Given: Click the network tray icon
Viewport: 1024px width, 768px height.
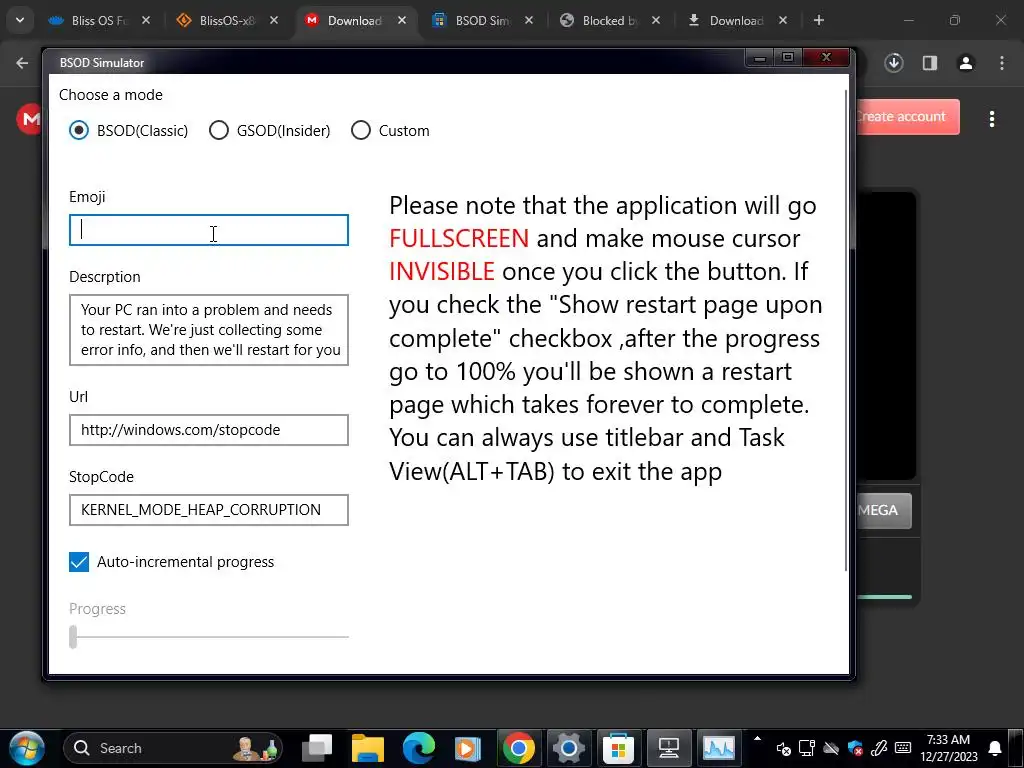Looking at the screenshot, I should click(807, 748).
